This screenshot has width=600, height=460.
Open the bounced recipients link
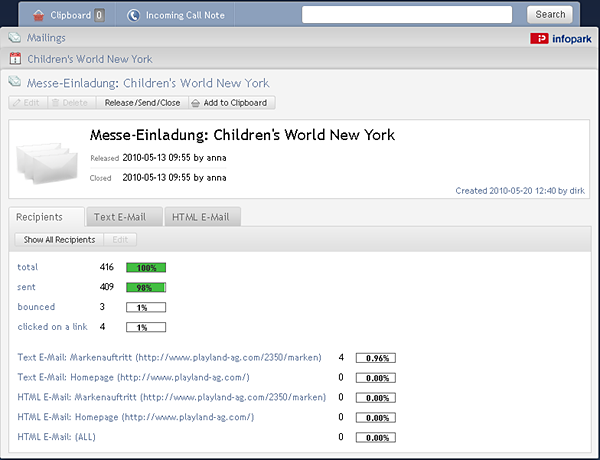pyautogui.click(x=36, y=307)
